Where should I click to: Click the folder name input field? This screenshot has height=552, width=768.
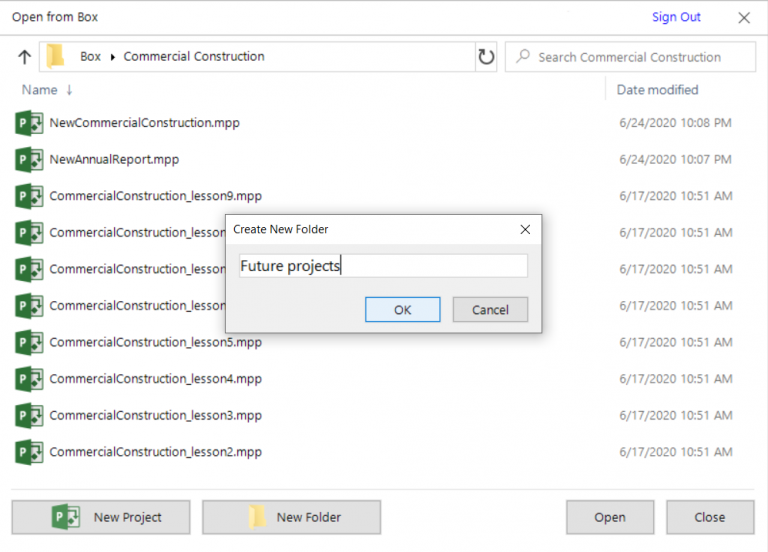pos(383,265)
